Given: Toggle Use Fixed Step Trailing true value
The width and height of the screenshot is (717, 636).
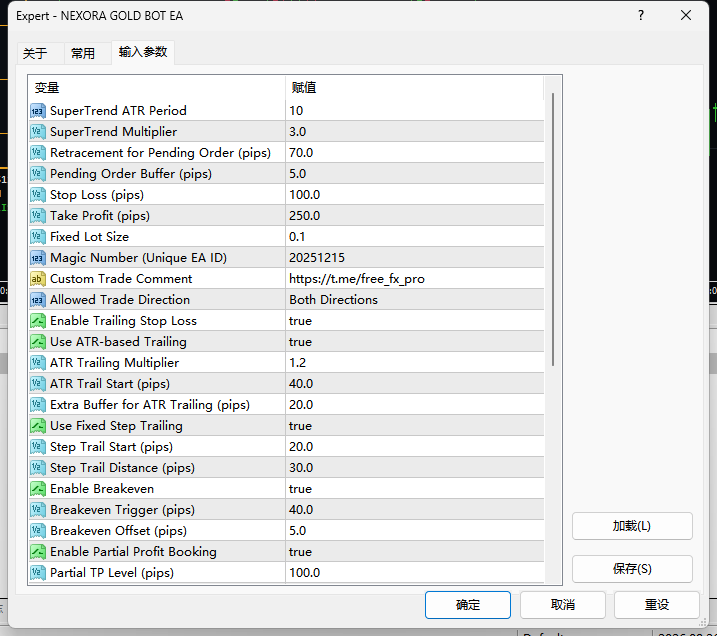Looking at the screenshot, I should pyautogui.click(x=415, y=426).
